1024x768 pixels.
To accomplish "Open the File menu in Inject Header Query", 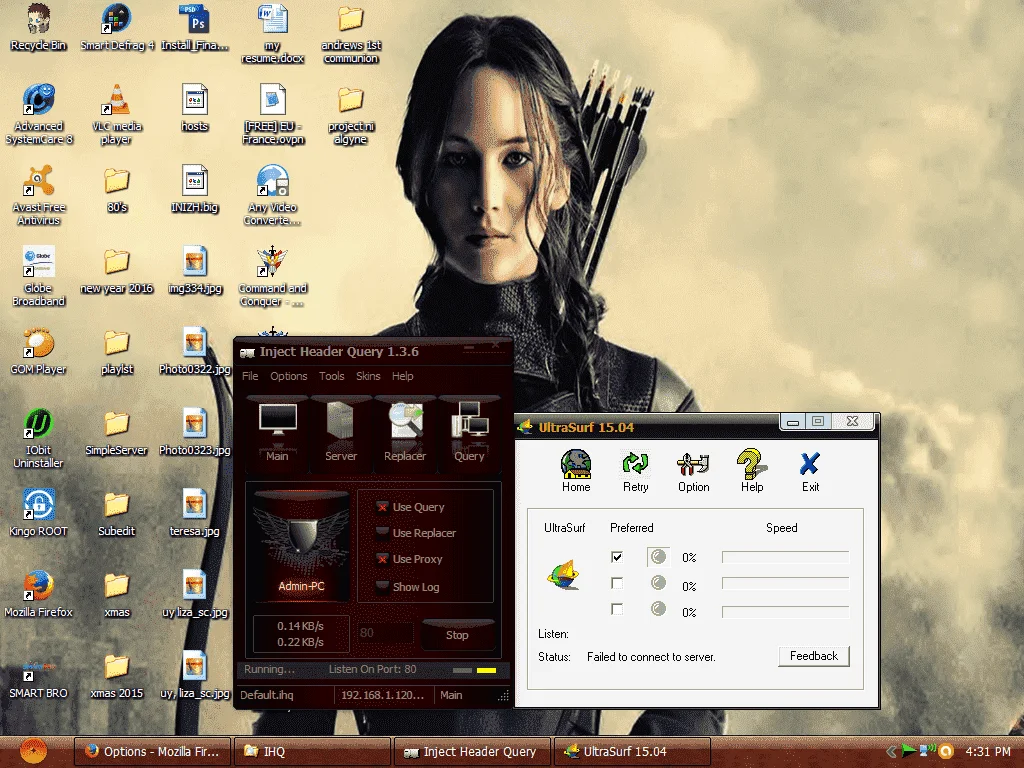I will point(250,376).
